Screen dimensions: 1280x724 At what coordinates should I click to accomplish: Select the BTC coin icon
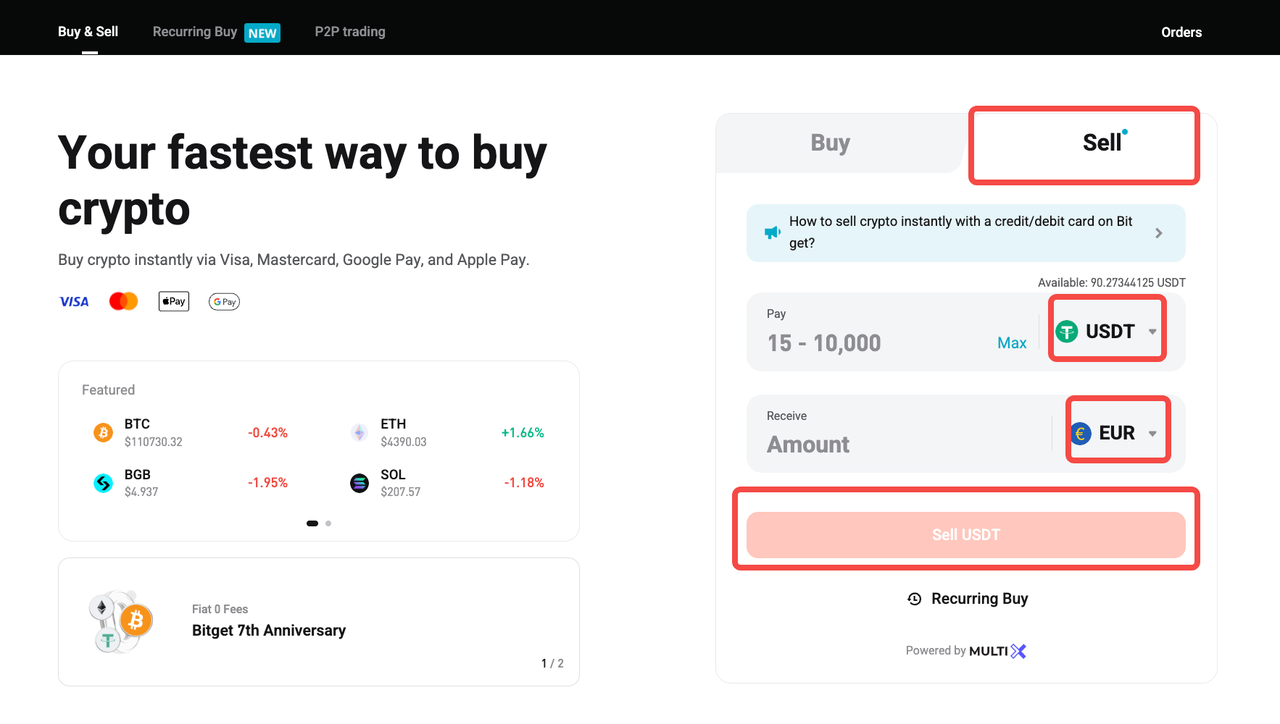click(x=103, y=432)
